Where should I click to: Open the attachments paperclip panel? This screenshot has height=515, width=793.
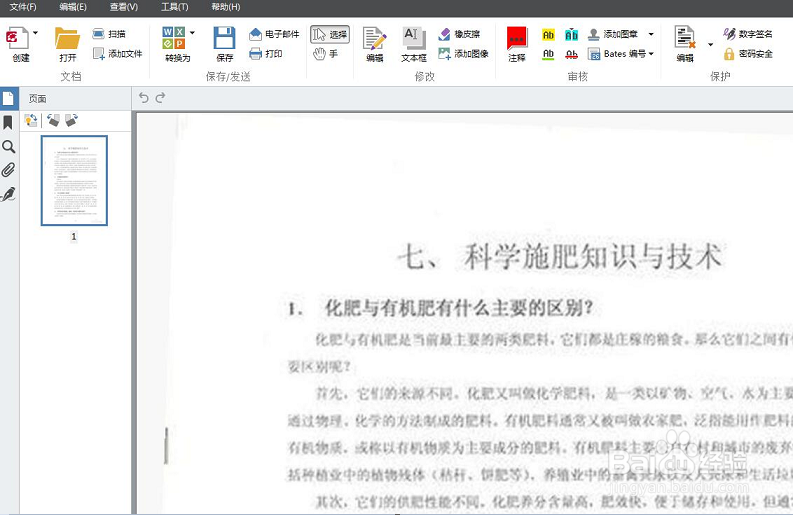(8, 170)
